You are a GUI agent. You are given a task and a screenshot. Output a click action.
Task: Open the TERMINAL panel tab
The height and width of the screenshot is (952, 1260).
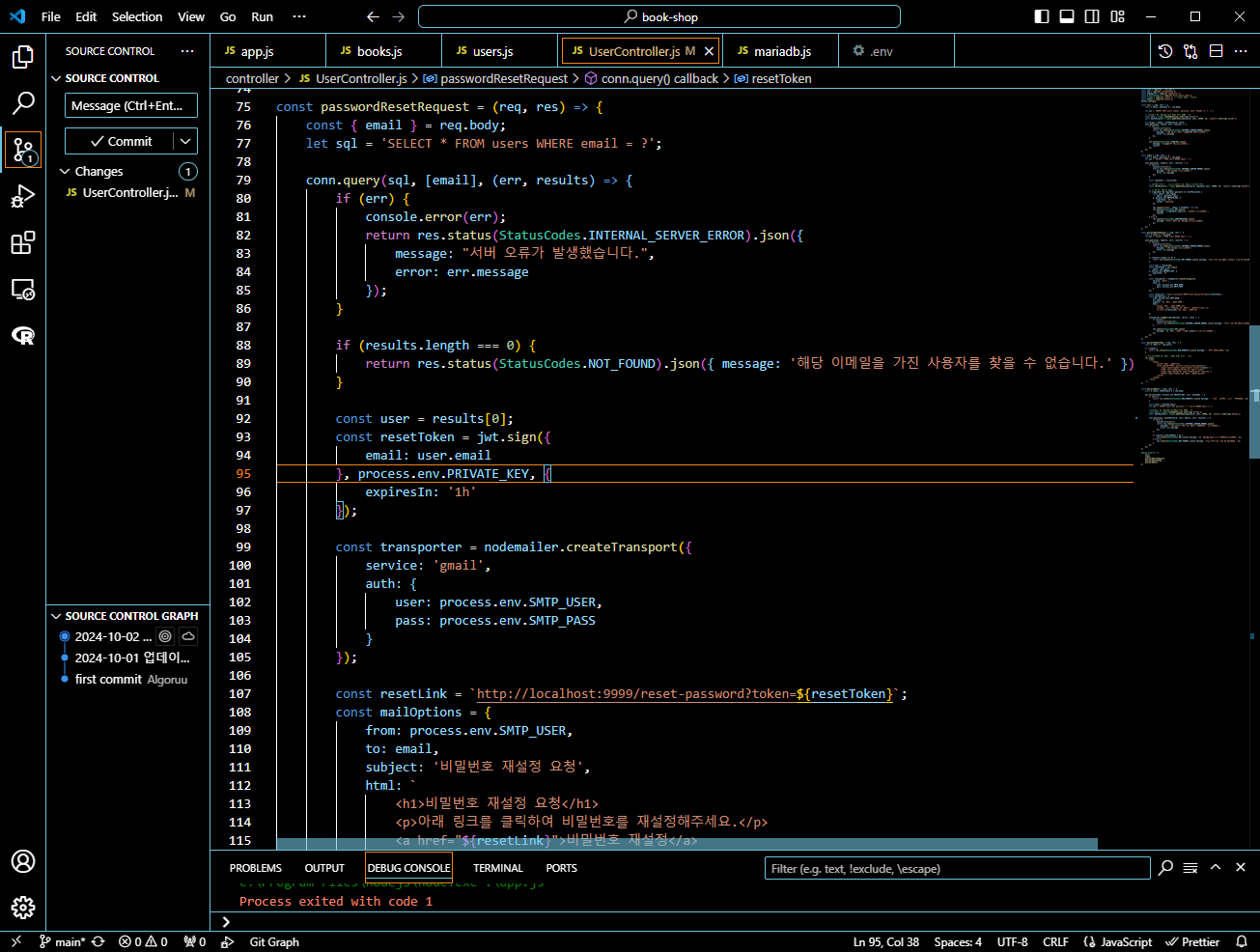498,868
